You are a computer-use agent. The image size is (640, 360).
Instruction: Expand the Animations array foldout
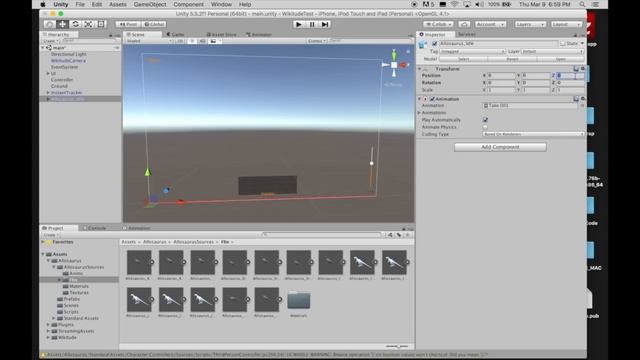(x=419, y=113)
